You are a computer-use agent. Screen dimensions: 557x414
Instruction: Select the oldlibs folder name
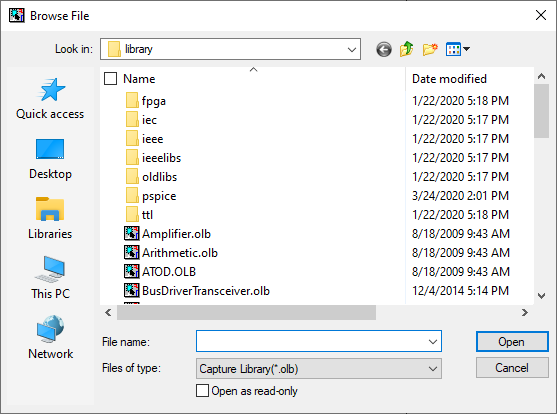(159, 177)
